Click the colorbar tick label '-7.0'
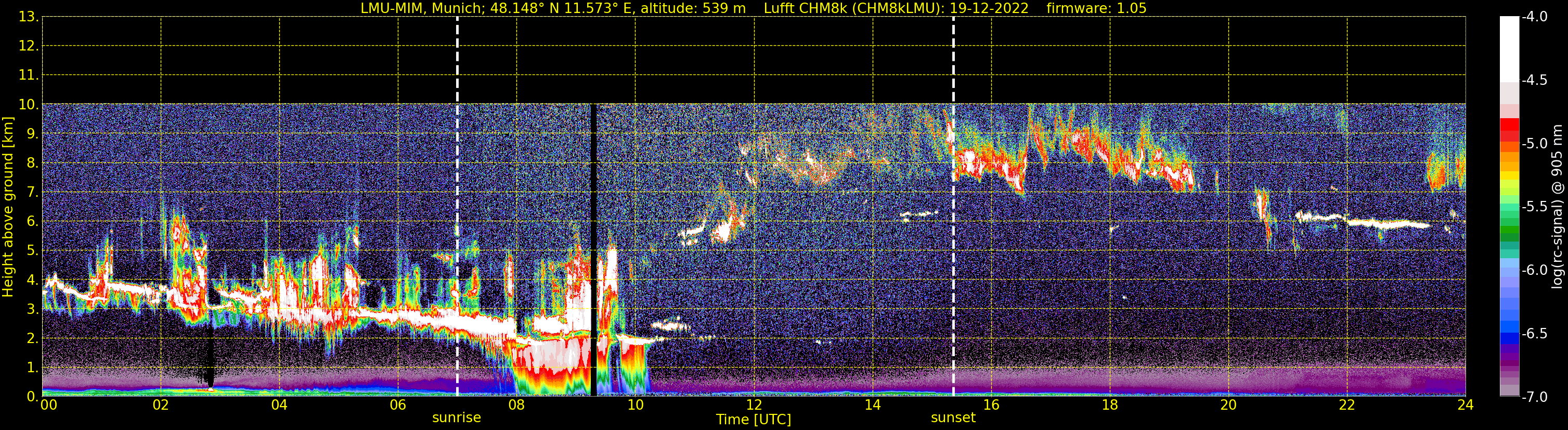This screenshot has height=430, width=1568. tap(1534, 397)
